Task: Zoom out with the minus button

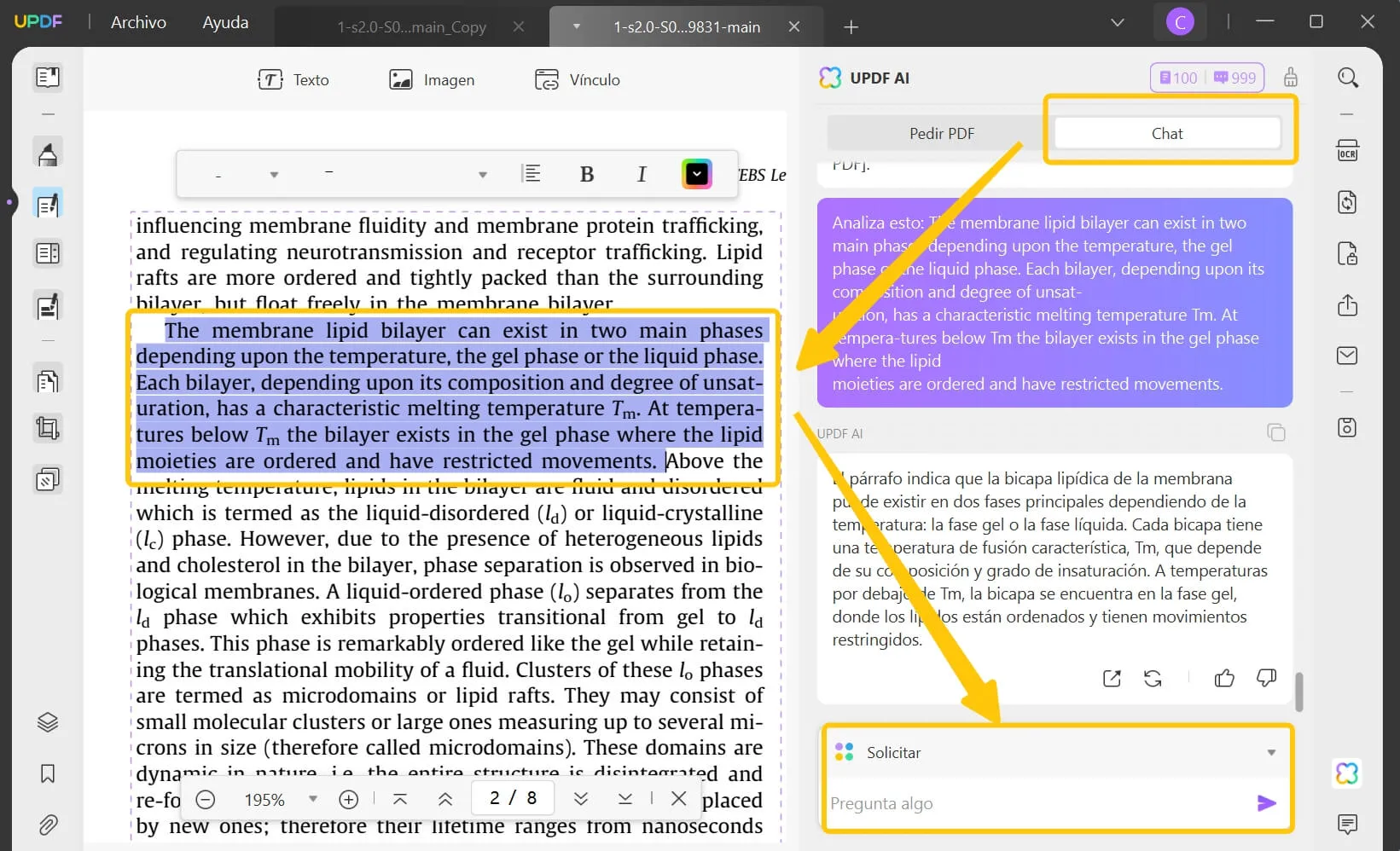Action: tap(205, 799)
